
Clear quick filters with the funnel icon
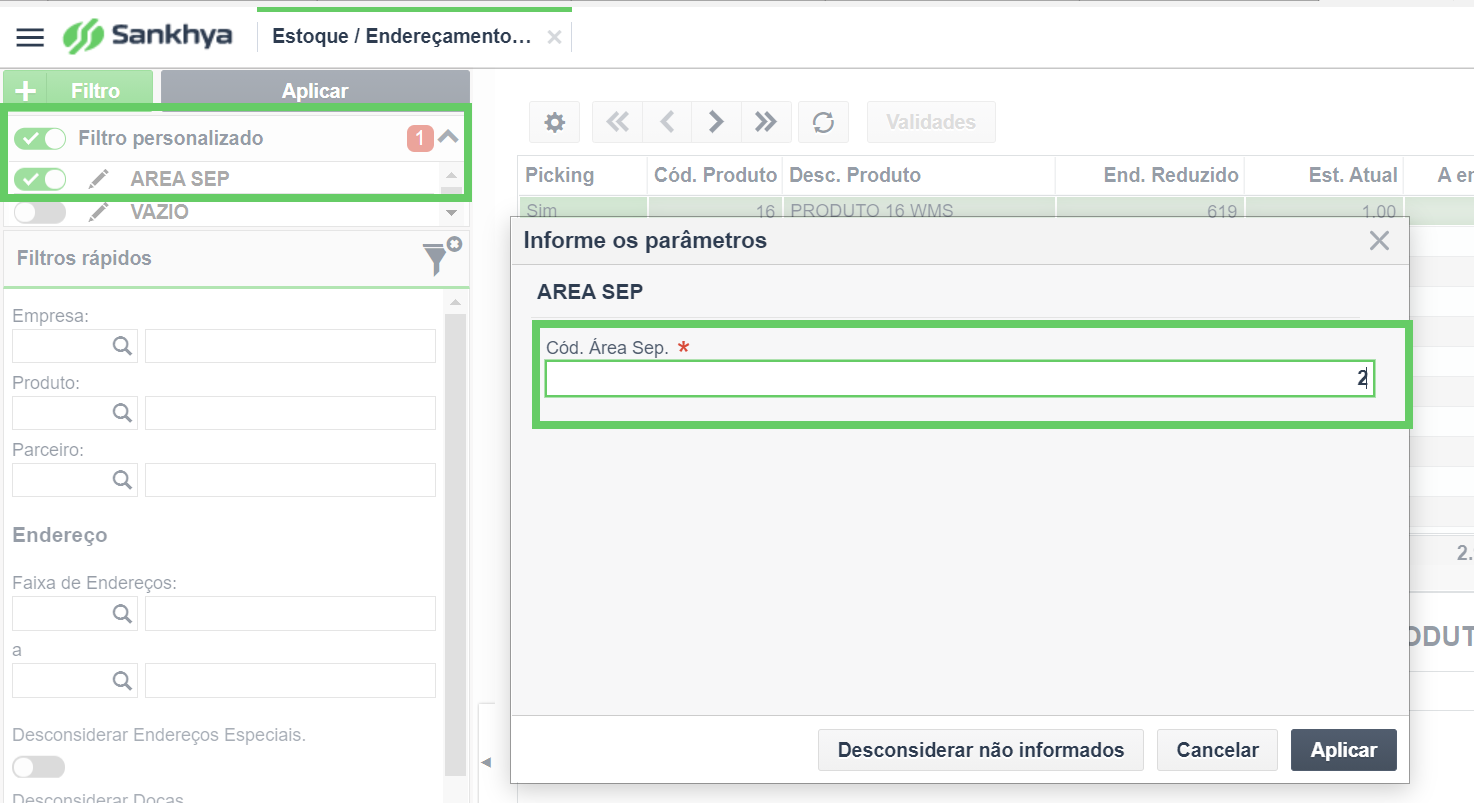click(440, 256)
